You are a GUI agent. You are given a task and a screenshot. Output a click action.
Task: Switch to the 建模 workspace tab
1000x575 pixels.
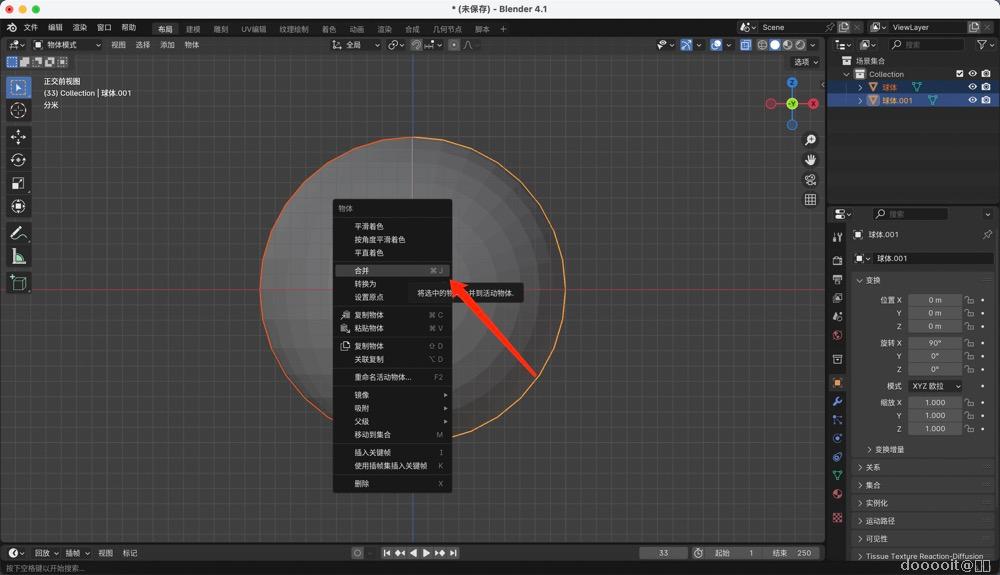[193, 29]
